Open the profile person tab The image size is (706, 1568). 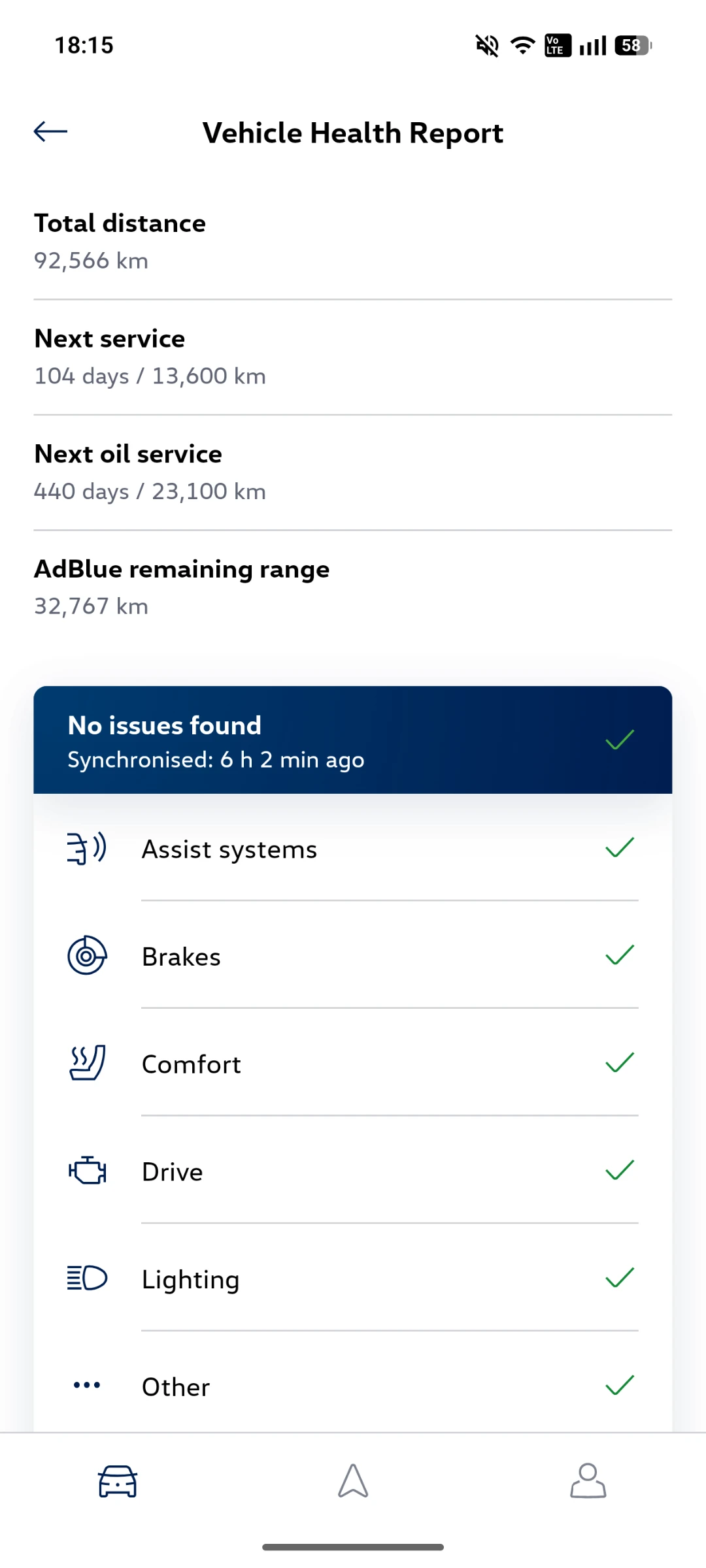(588, 1480)
